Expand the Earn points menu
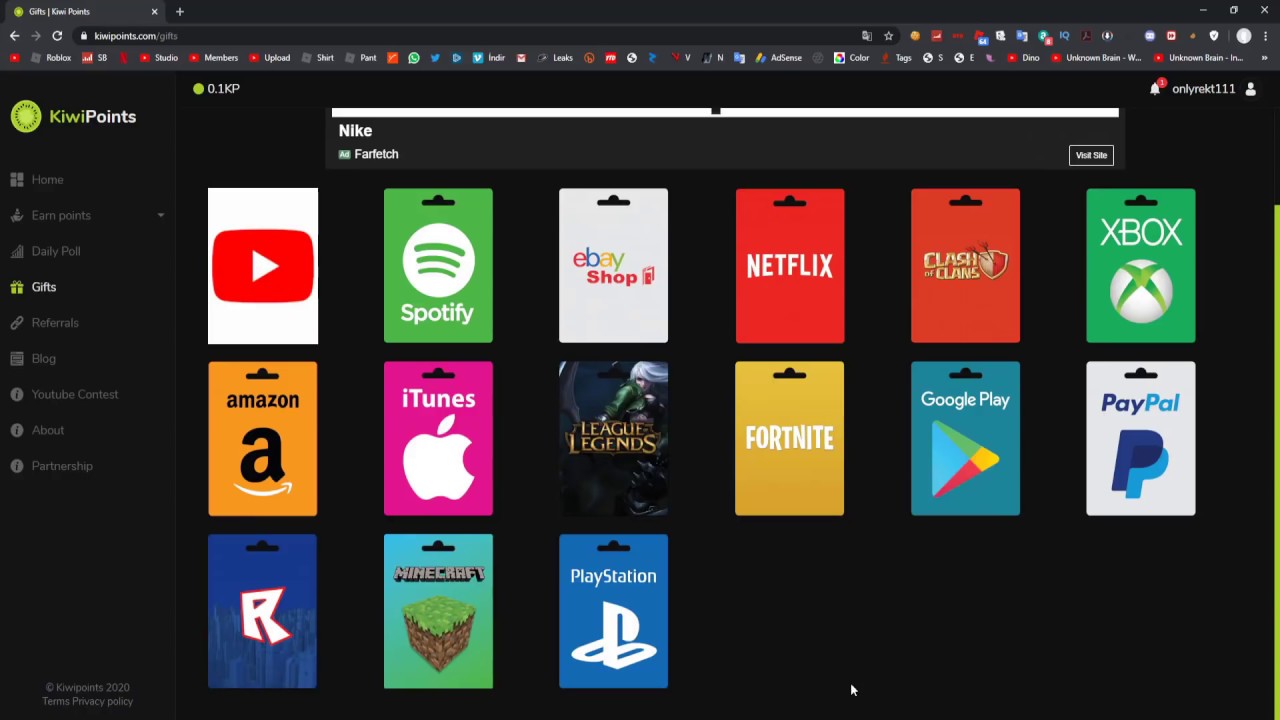The height and width of the screenshot is (720, 1280). (x=88, y=215)
